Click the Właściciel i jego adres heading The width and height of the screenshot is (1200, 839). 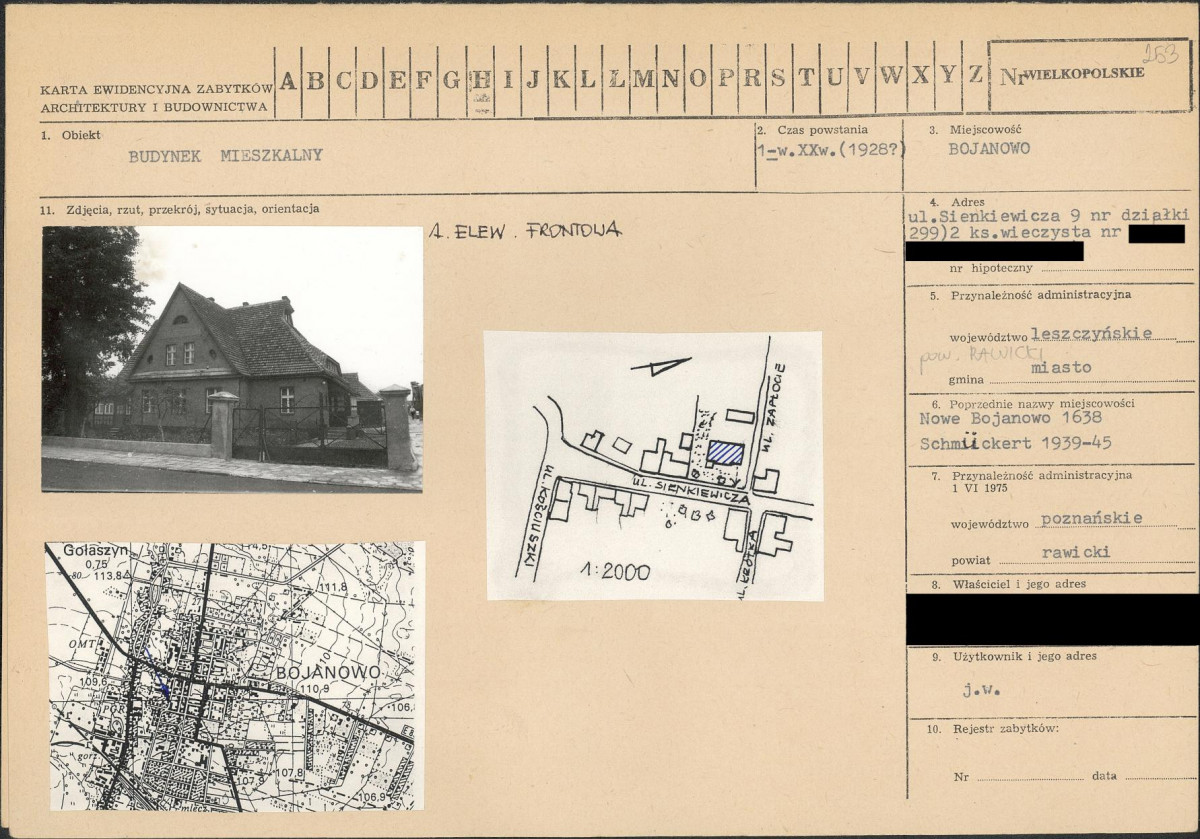point(1018,584)
